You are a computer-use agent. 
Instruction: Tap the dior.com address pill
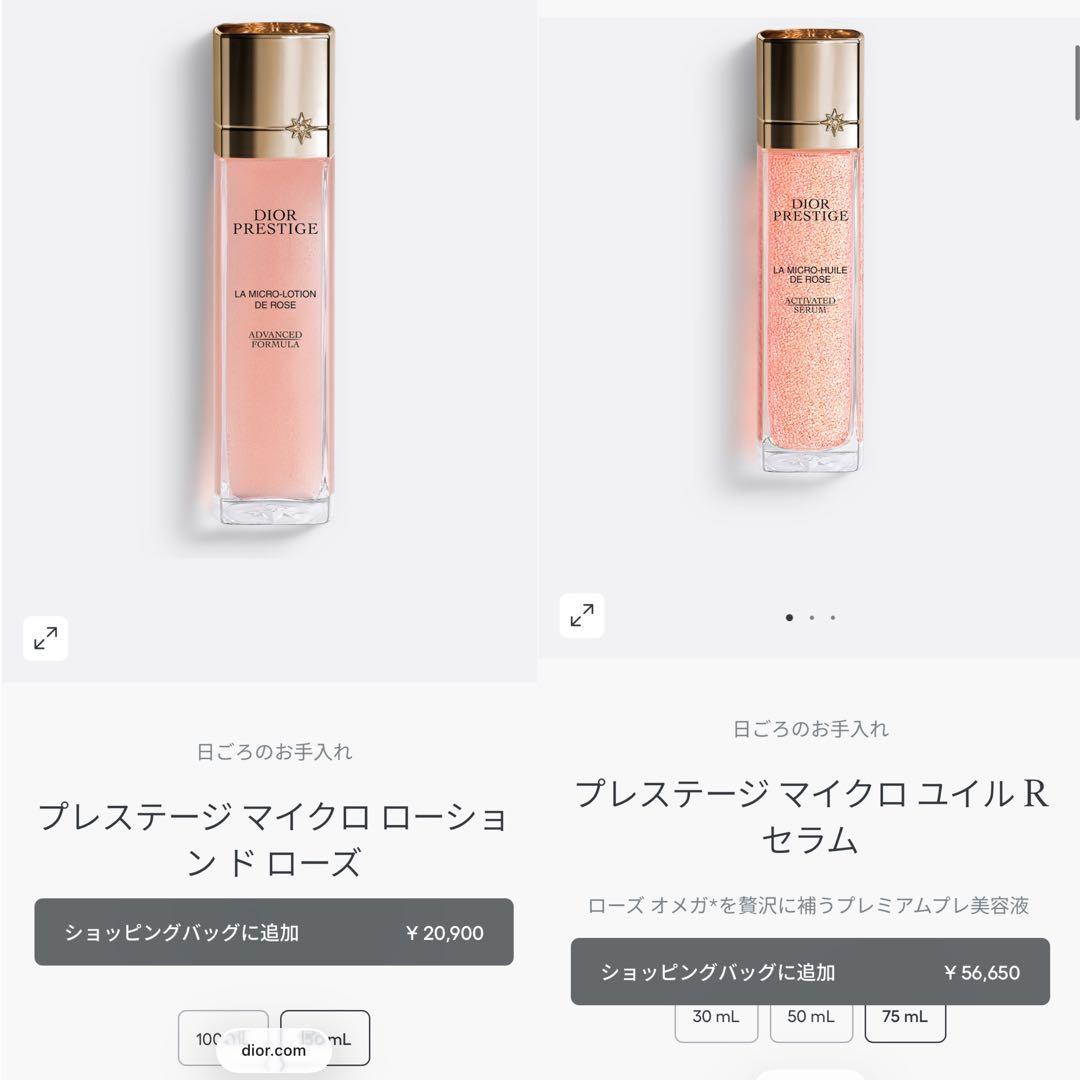pyautogui.click(x=273, y=1050)
